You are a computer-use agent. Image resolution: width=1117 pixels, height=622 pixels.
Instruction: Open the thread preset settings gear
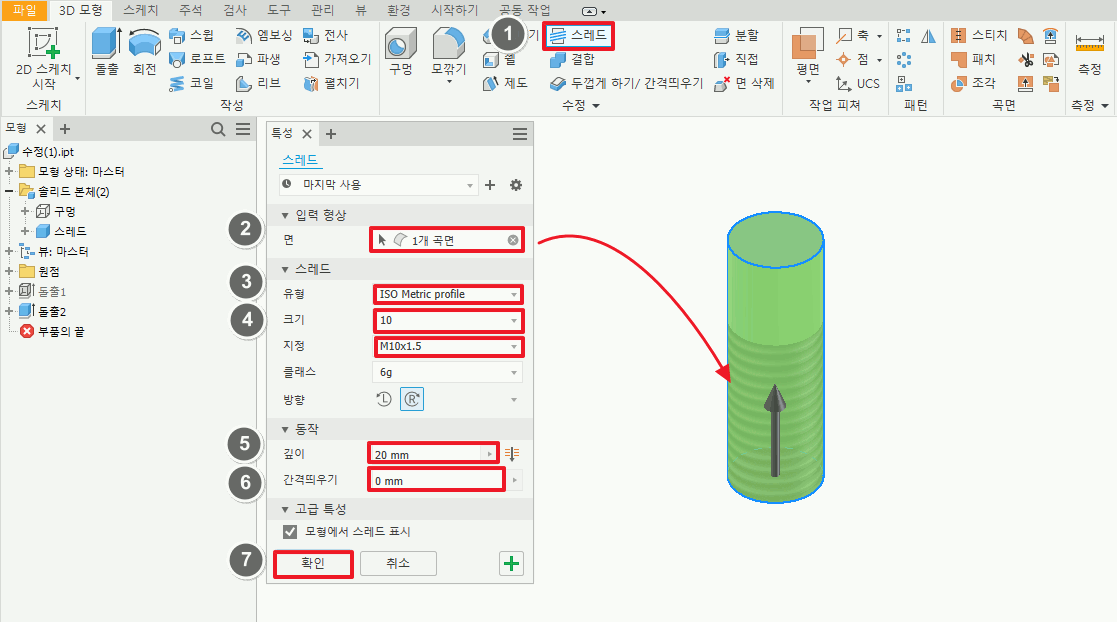click(x=516, y=185)
